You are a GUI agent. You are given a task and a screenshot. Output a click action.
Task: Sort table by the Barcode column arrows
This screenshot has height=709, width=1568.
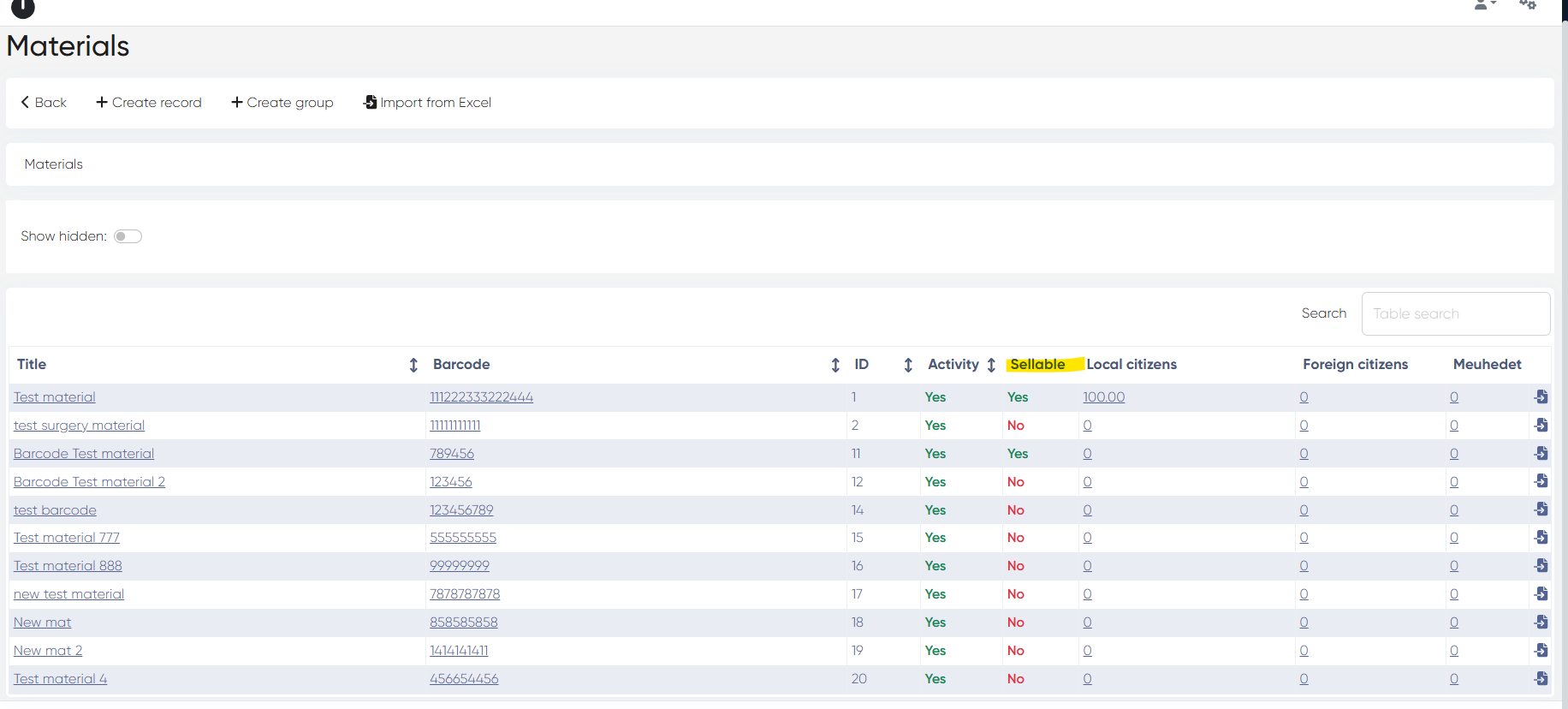click(x=835, y=365)
